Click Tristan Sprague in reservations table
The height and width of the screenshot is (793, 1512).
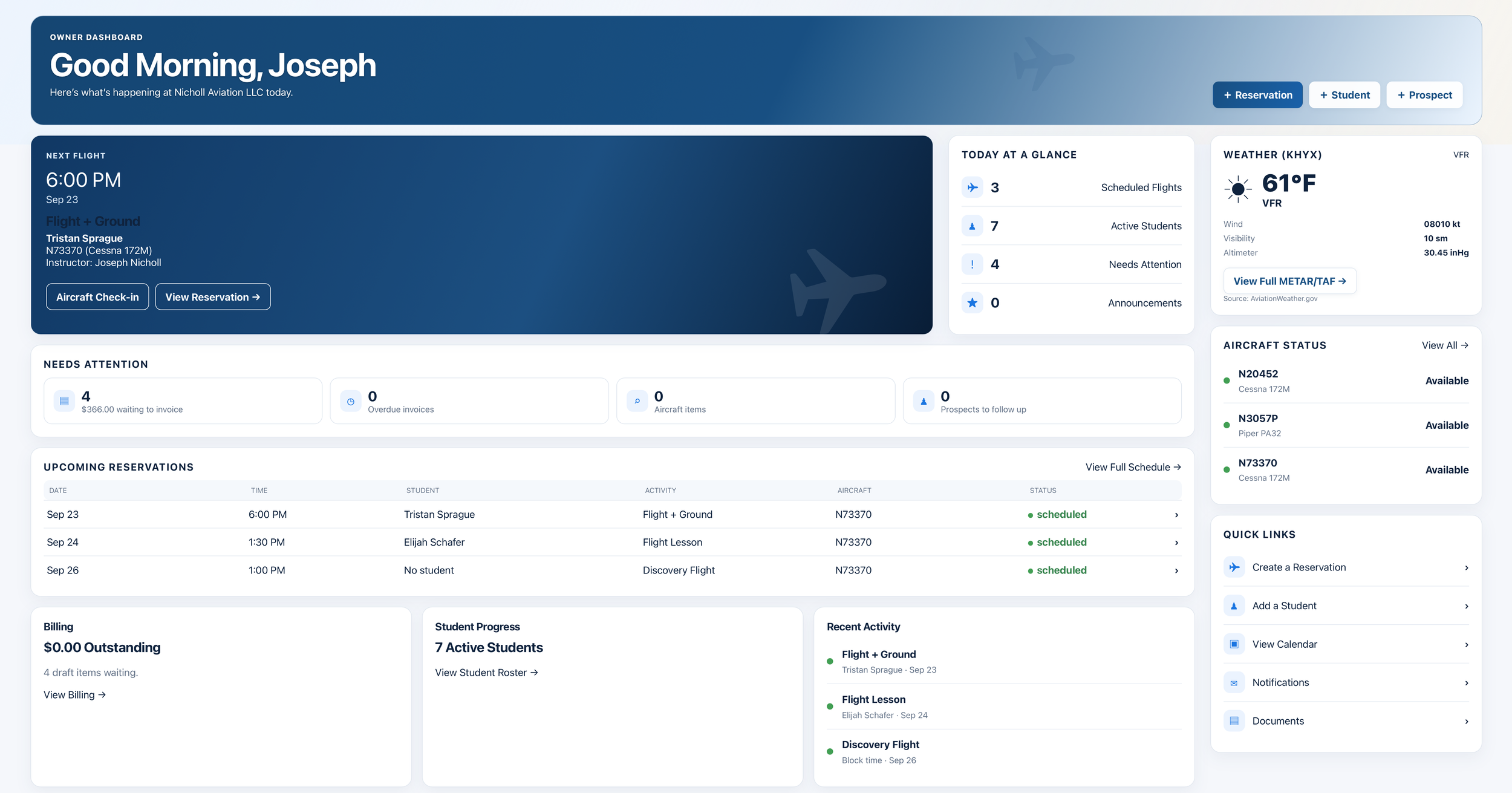439,515
